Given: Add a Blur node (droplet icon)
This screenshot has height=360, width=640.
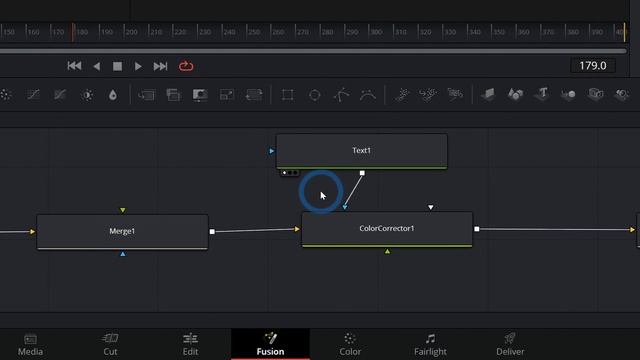Looking at the screenshot, I should [x=113, y=95].
